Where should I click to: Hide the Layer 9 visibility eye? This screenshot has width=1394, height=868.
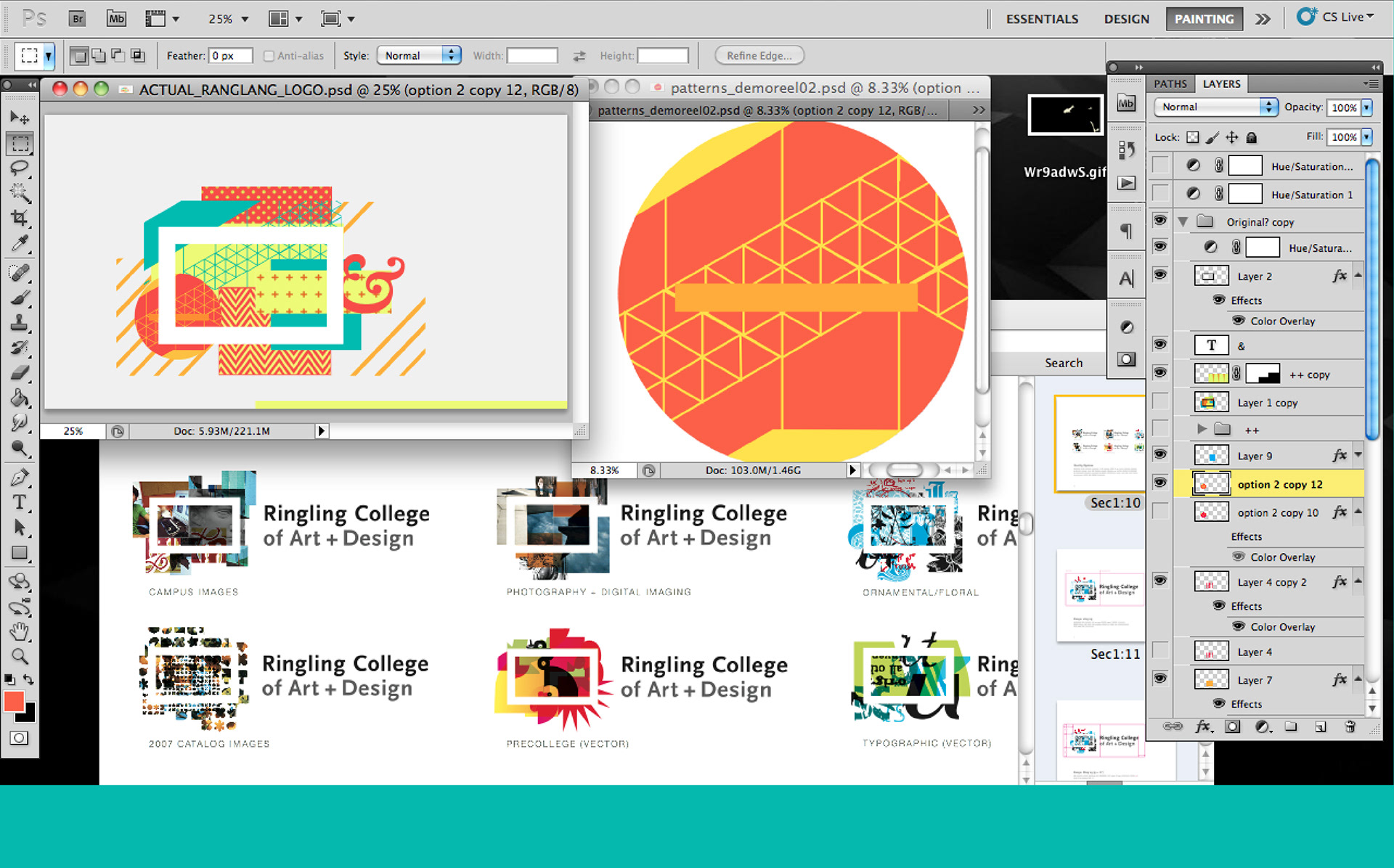point(1160,455)
